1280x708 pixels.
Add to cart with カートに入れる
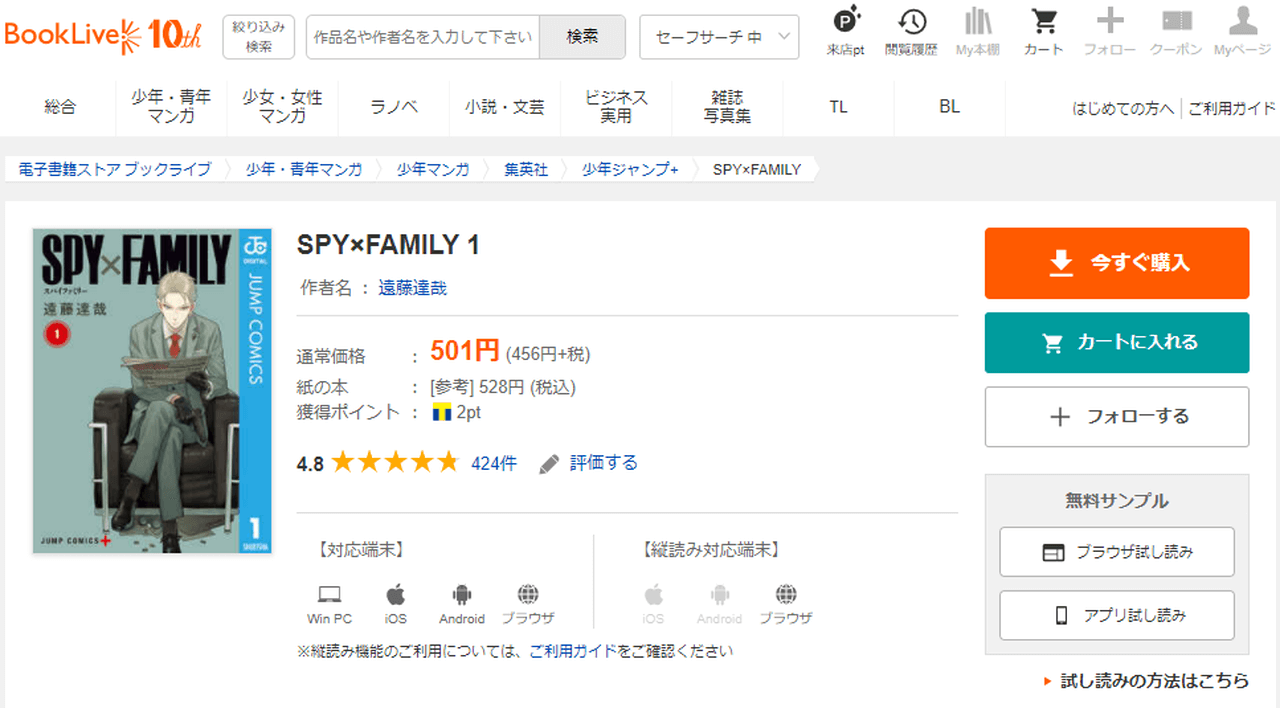click(x=1117, y=342)
